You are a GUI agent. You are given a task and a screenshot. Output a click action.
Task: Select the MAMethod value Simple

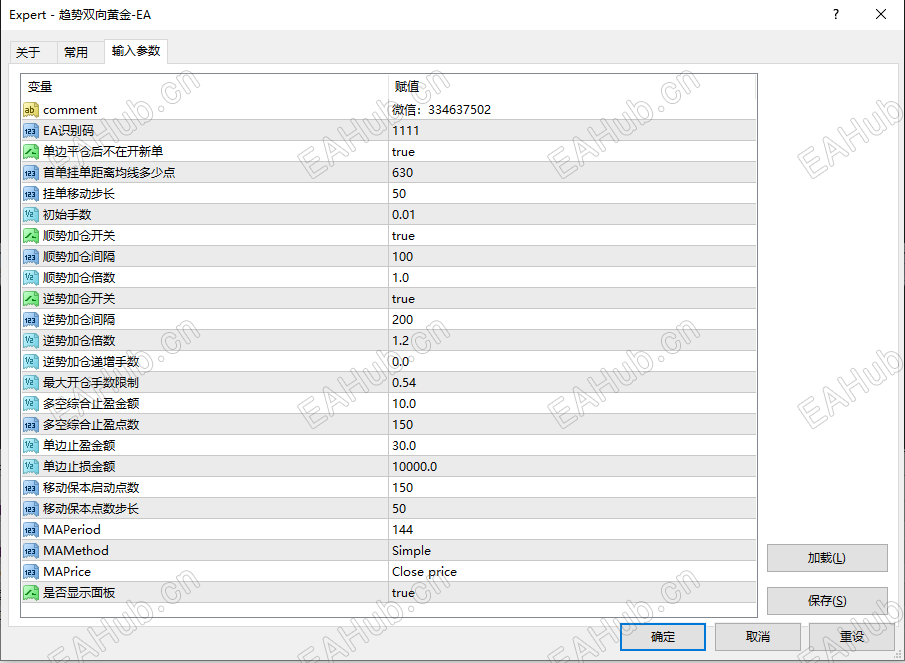(411, 550)
